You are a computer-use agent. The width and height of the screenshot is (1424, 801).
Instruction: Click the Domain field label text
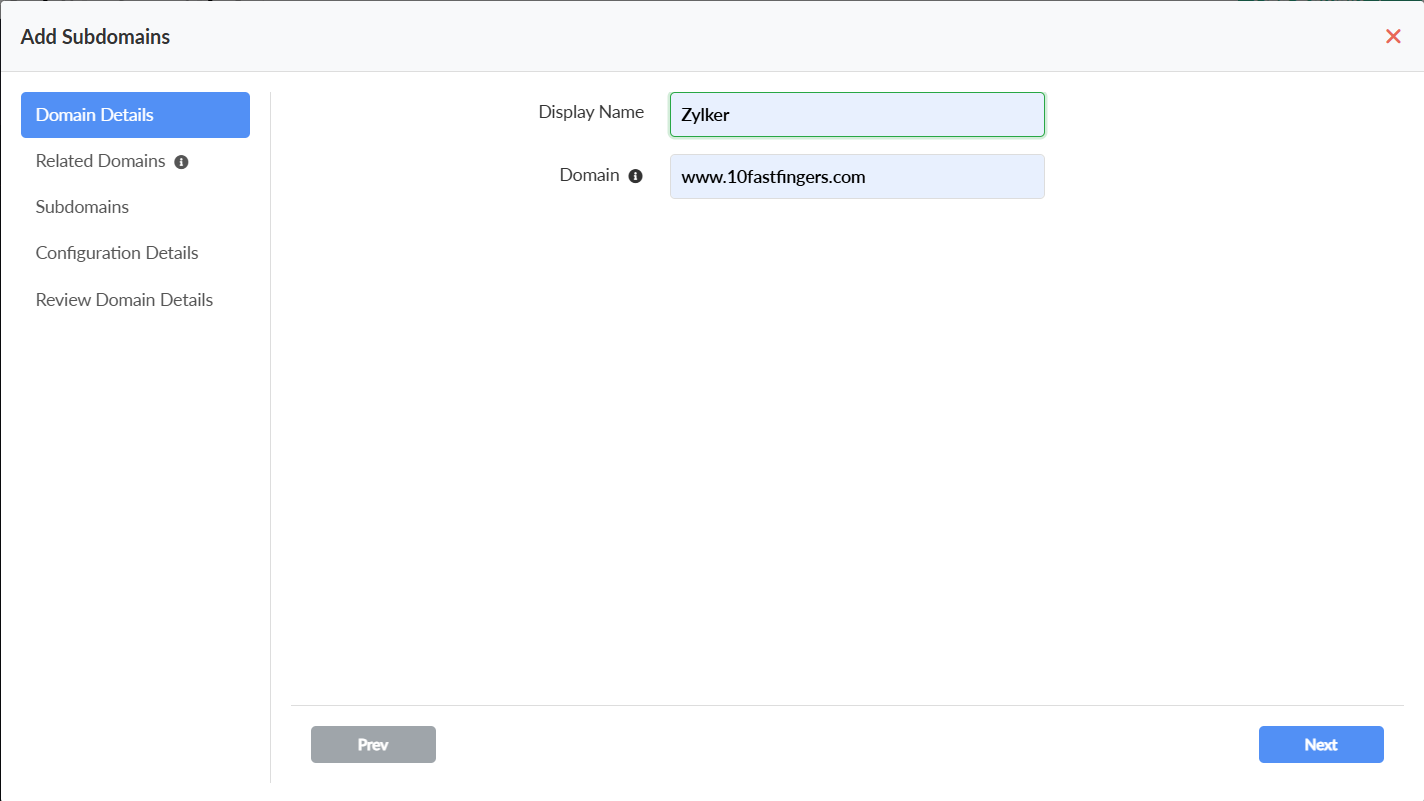point(589,175)
